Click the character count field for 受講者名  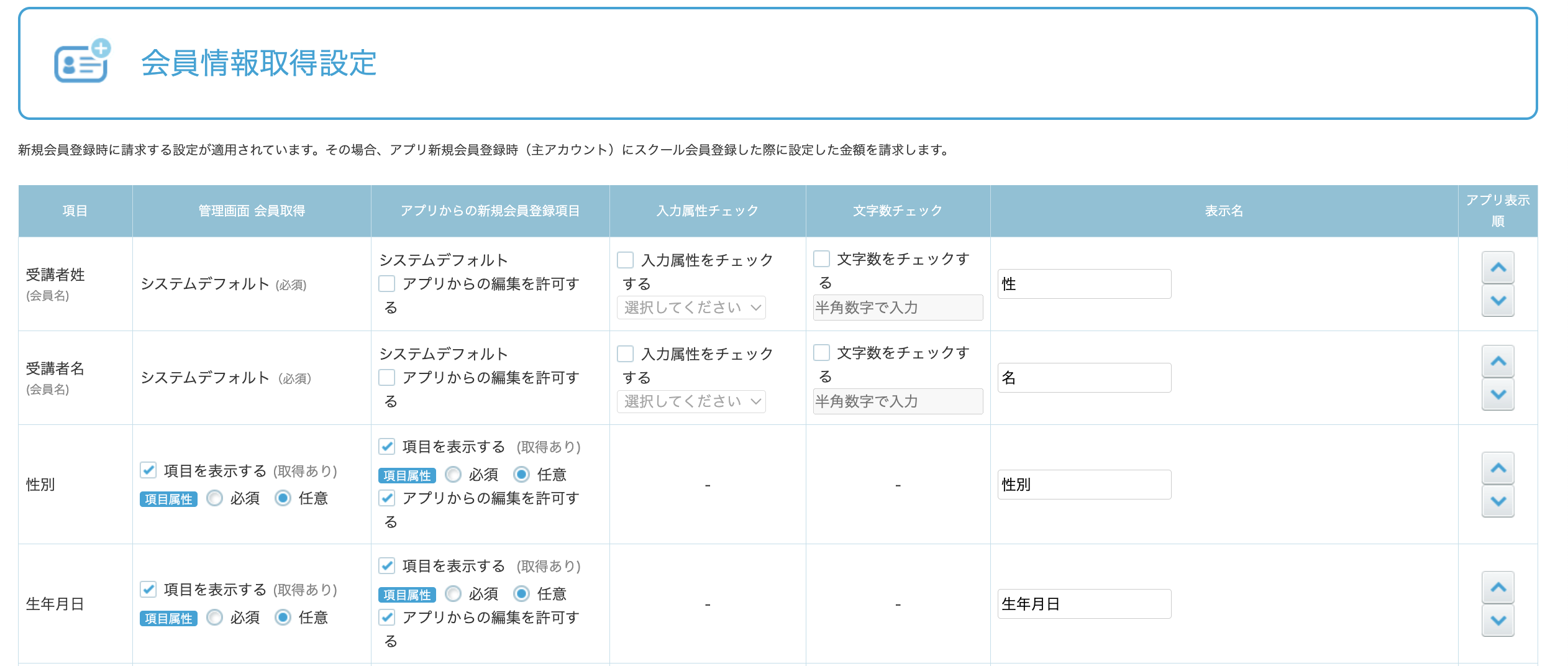[x=898, y=401]
